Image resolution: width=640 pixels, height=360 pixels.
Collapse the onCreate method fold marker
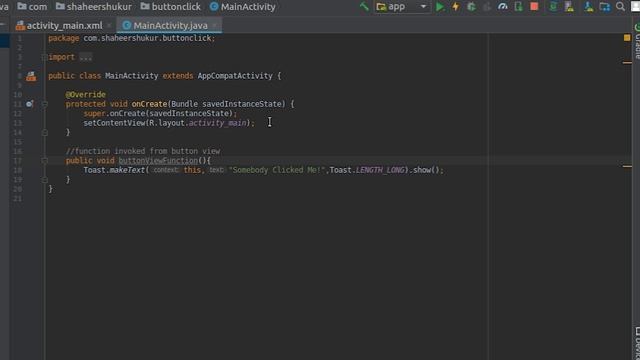point(45,104)
